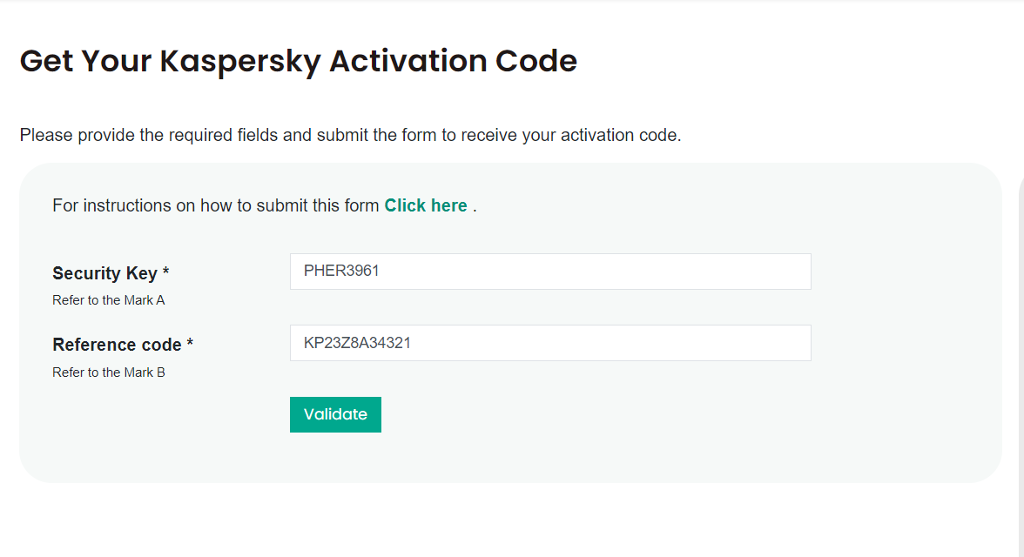
Task: Click the entered text PHER3961
Action: click(x=341, y=271)
